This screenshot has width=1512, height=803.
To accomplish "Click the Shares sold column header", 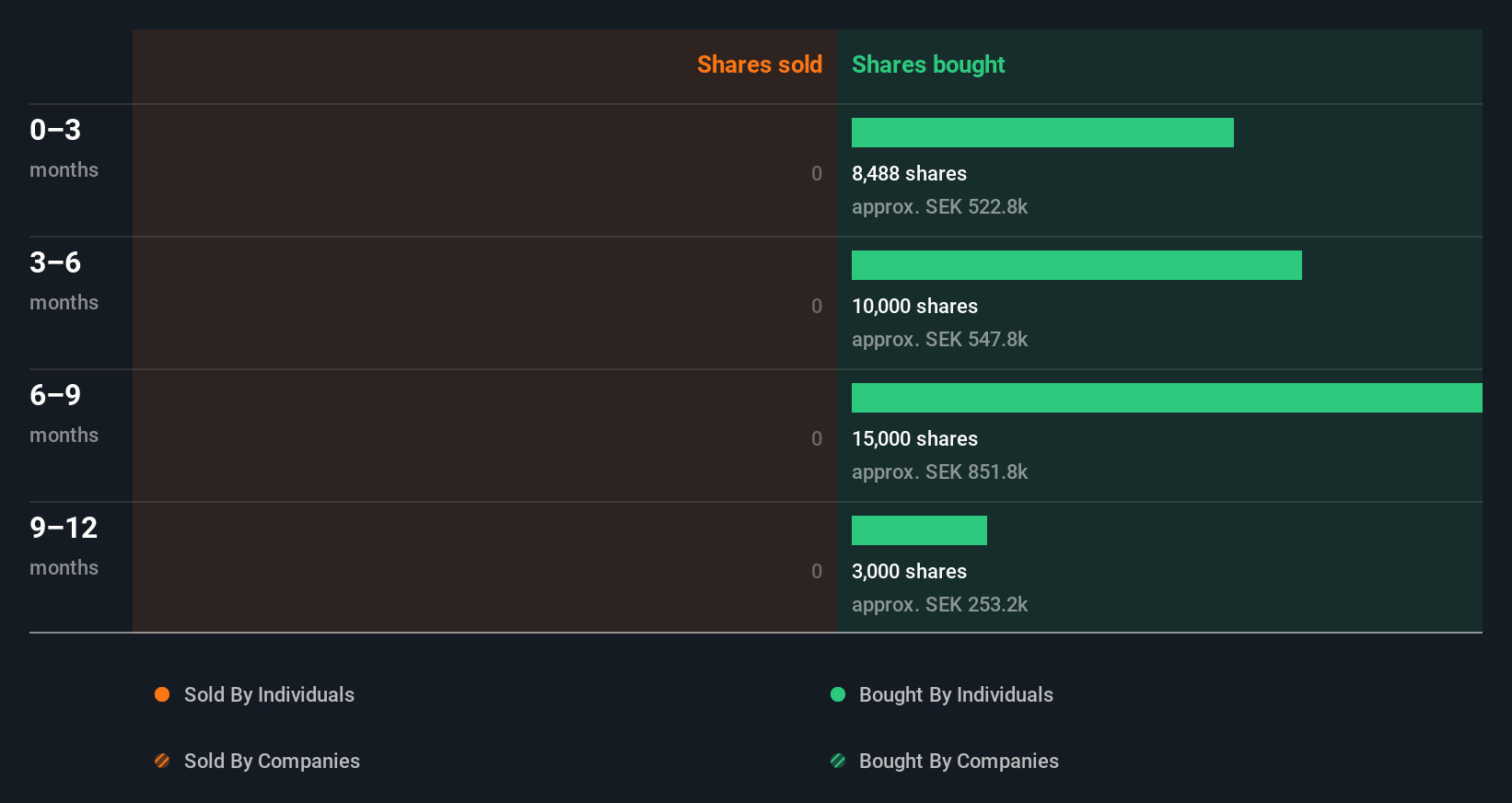I will 760,64.
